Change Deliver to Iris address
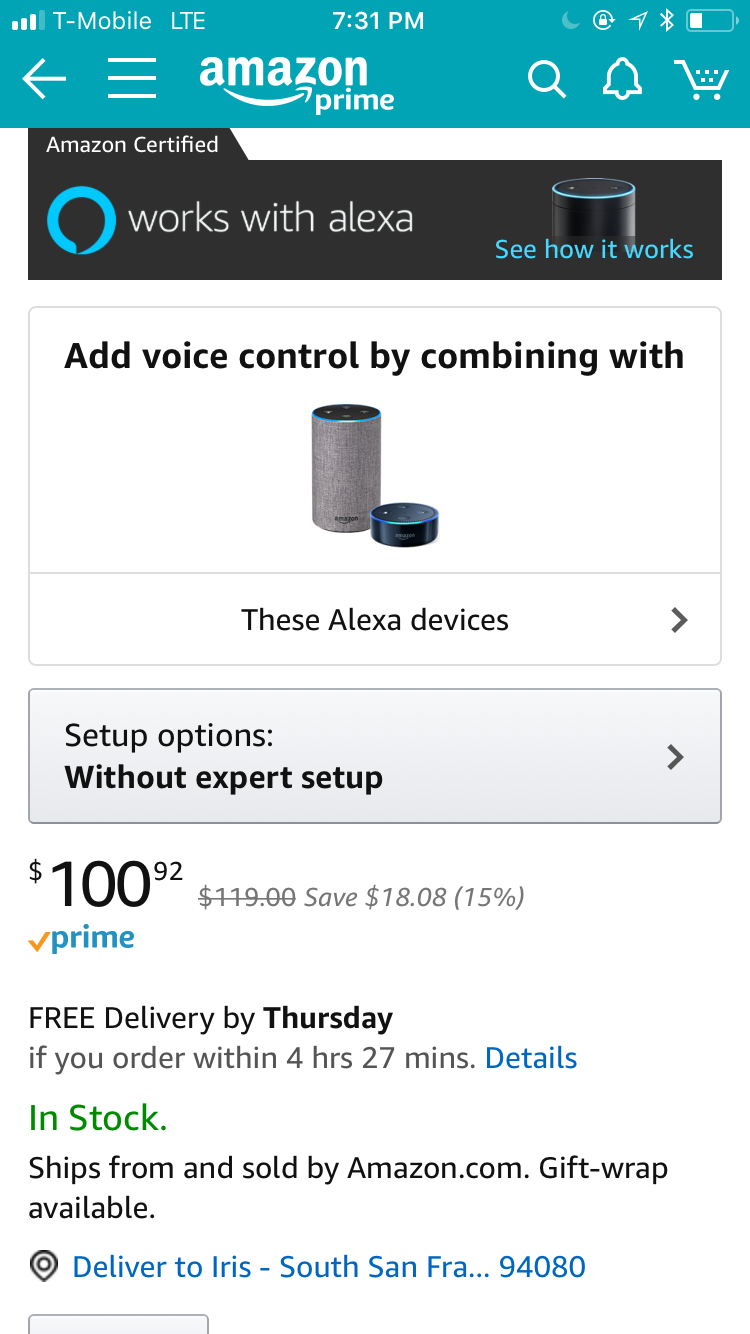Viewport: 750px width, 1334px height. coord(328,1267)
